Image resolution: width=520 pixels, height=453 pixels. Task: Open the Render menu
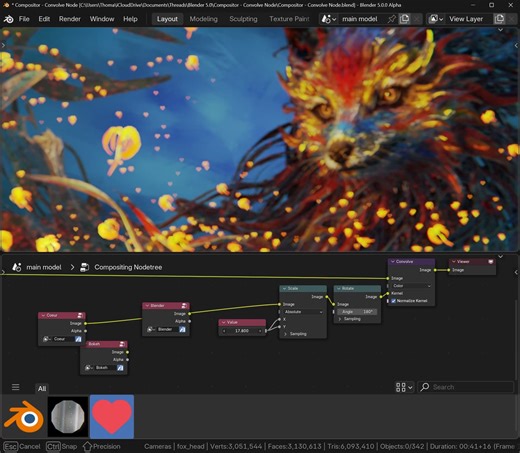(70, 19)
